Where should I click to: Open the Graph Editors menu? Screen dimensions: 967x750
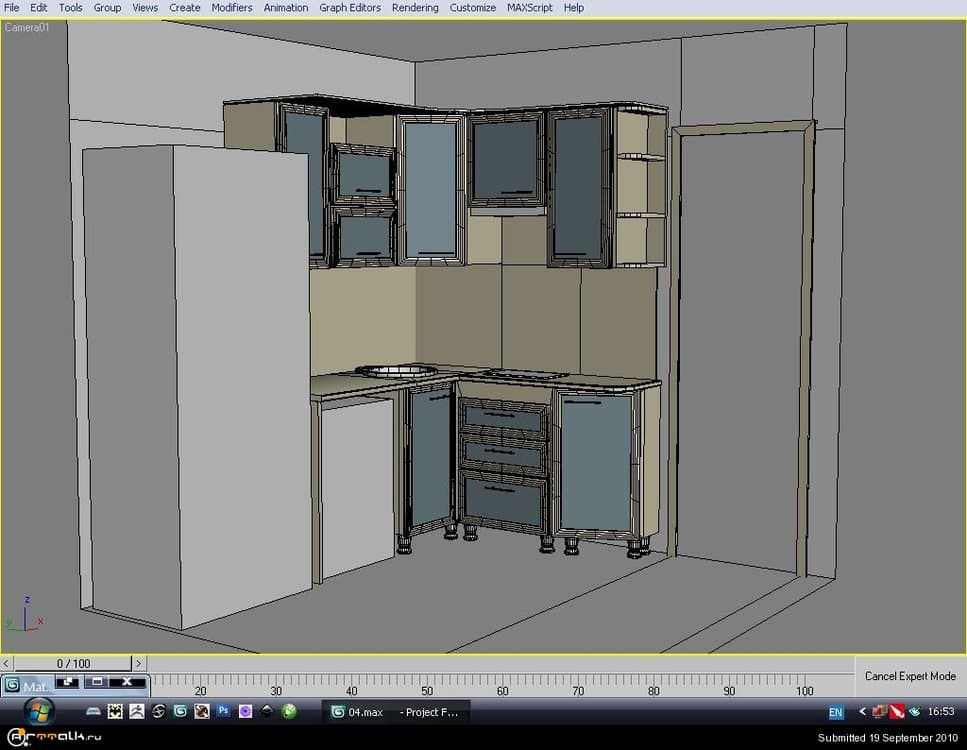click(x=350, y=7)
